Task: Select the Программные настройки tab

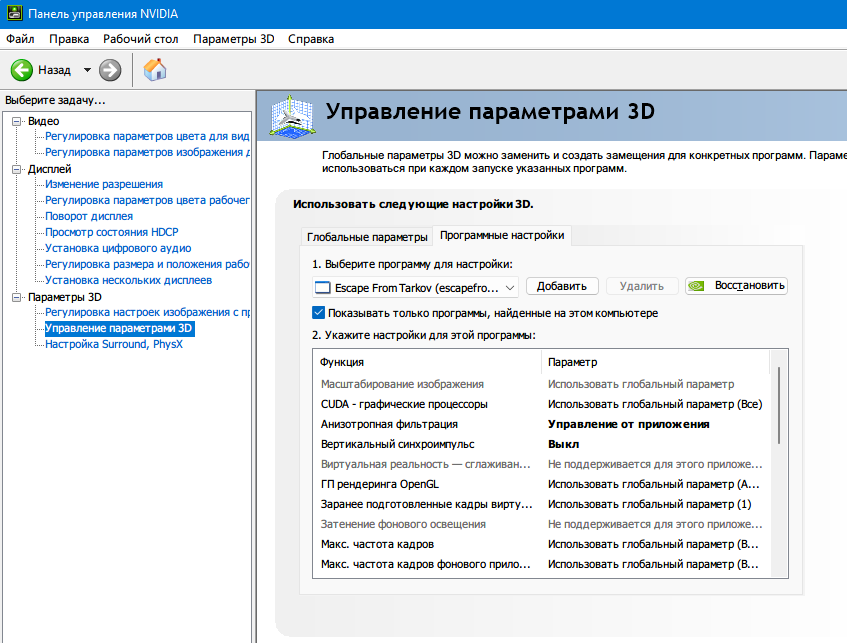Action: coord(502,235)
